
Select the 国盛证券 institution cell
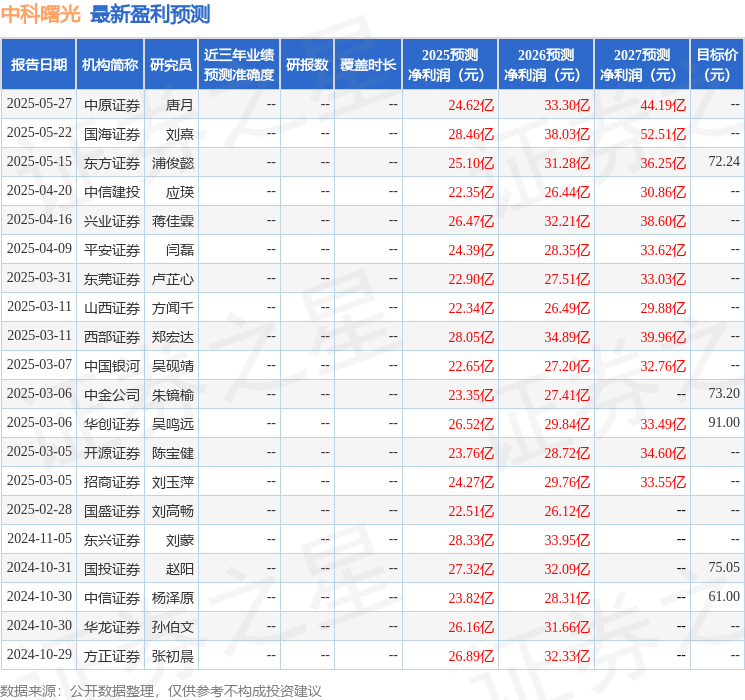click(x=112, y=511)
